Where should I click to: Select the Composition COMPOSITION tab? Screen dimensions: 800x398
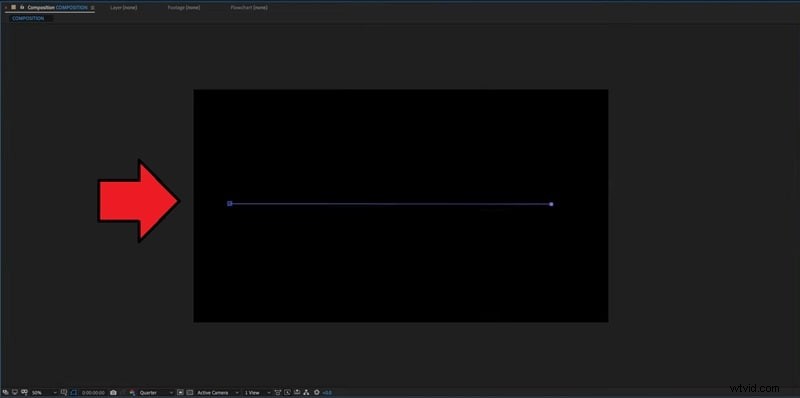[x=58, y=8]
